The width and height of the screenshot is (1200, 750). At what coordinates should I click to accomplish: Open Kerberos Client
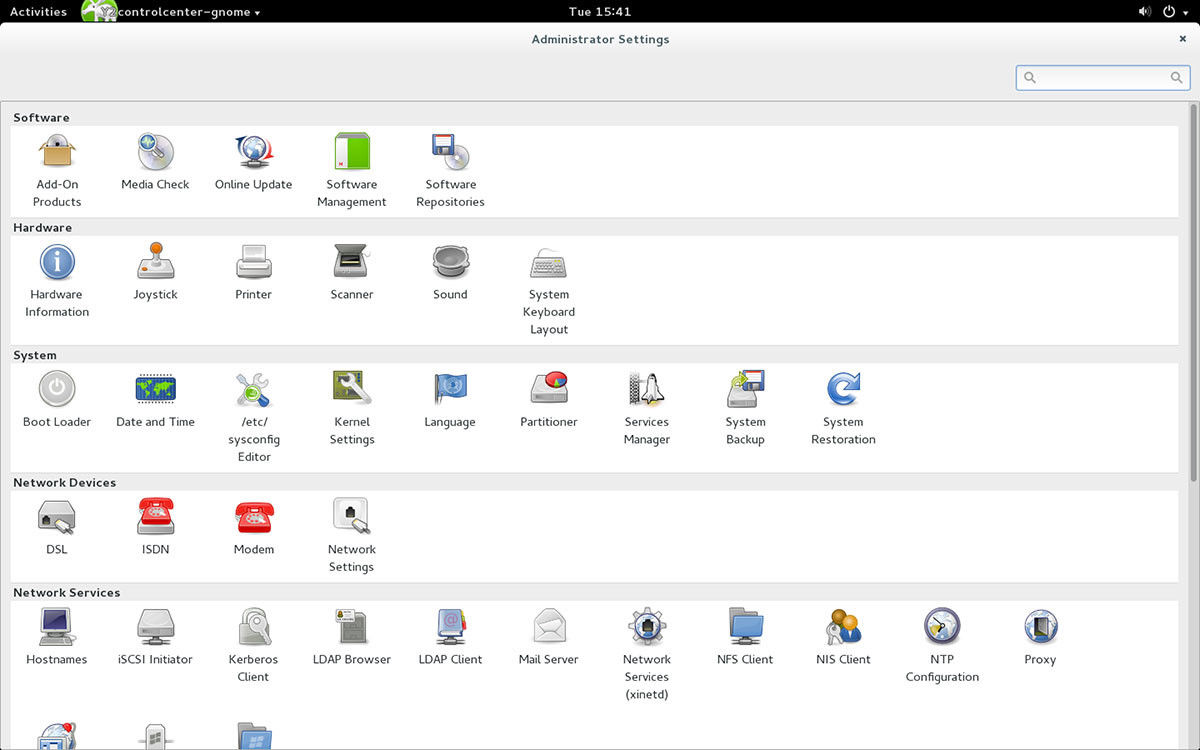253,646
